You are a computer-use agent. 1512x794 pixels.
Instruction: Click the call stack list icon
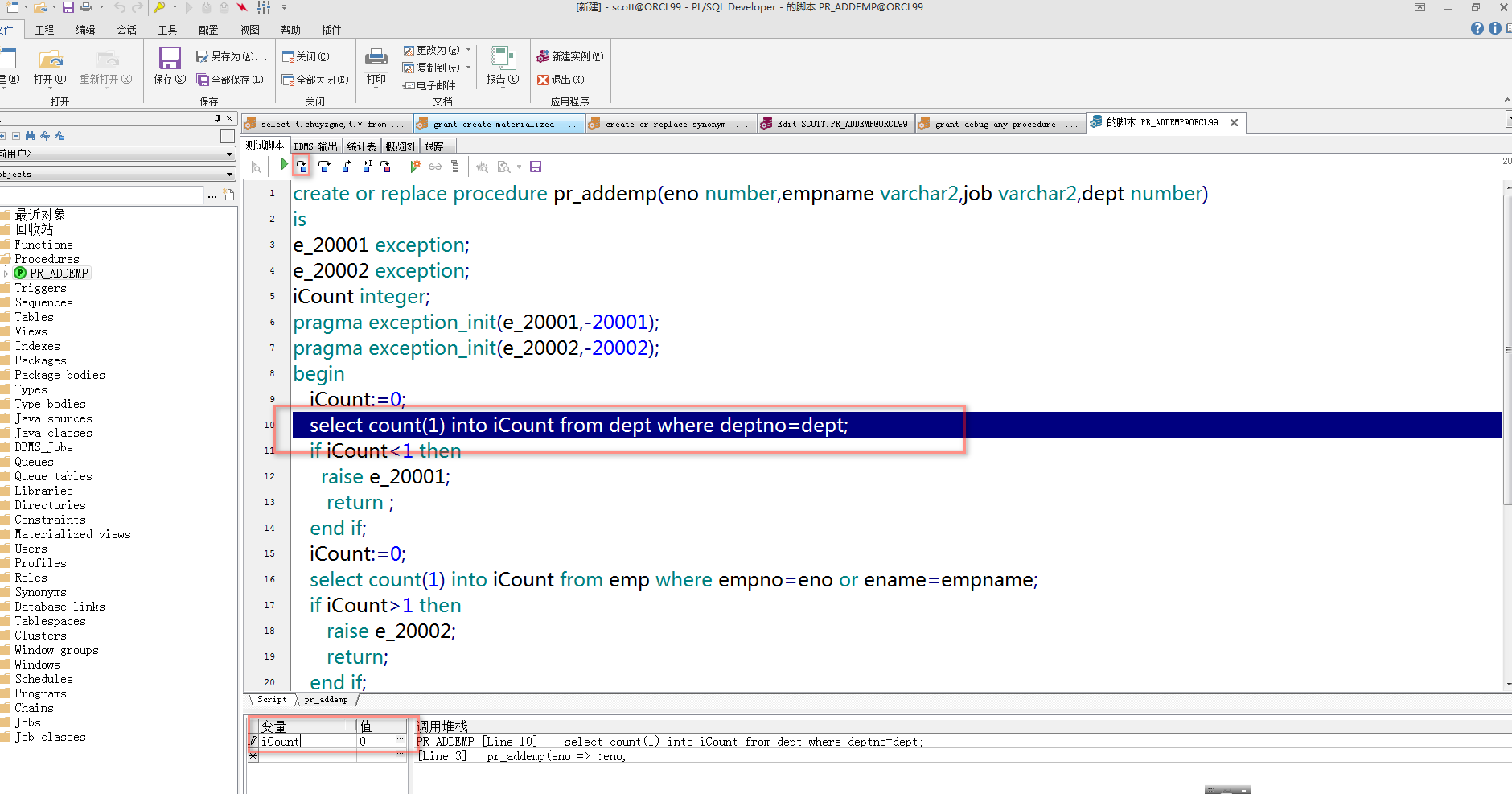pos(455,167)
